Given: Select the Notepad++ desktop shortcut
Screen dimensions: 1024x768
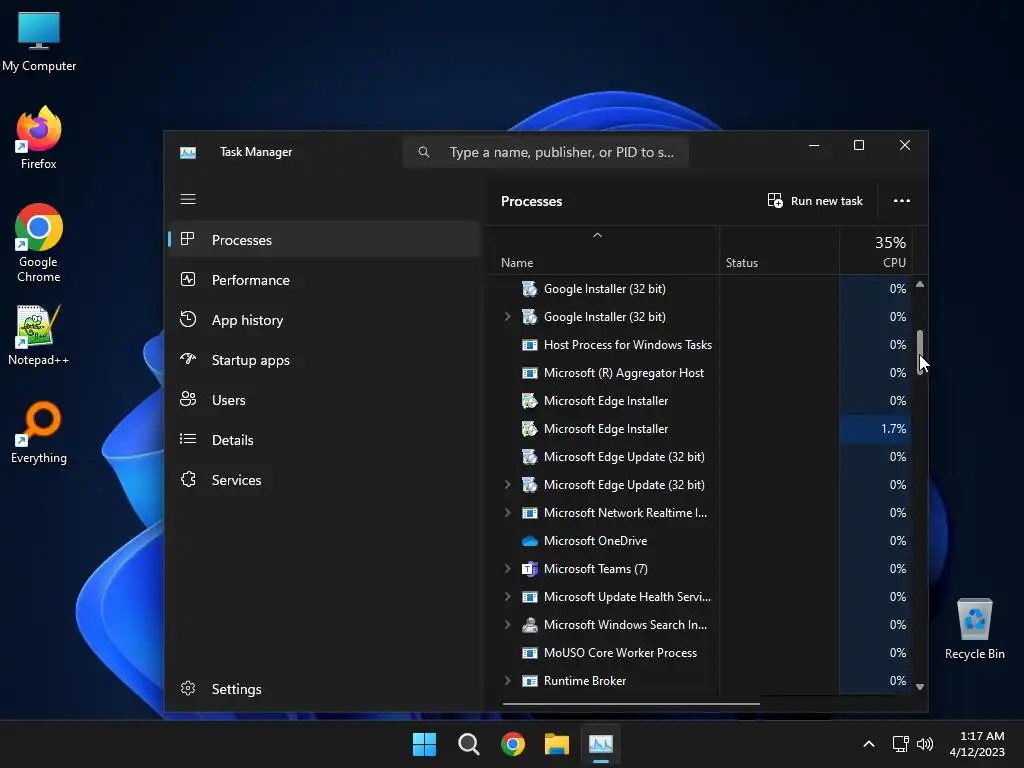Looking at the screenshot, I should tap(39, 335).
